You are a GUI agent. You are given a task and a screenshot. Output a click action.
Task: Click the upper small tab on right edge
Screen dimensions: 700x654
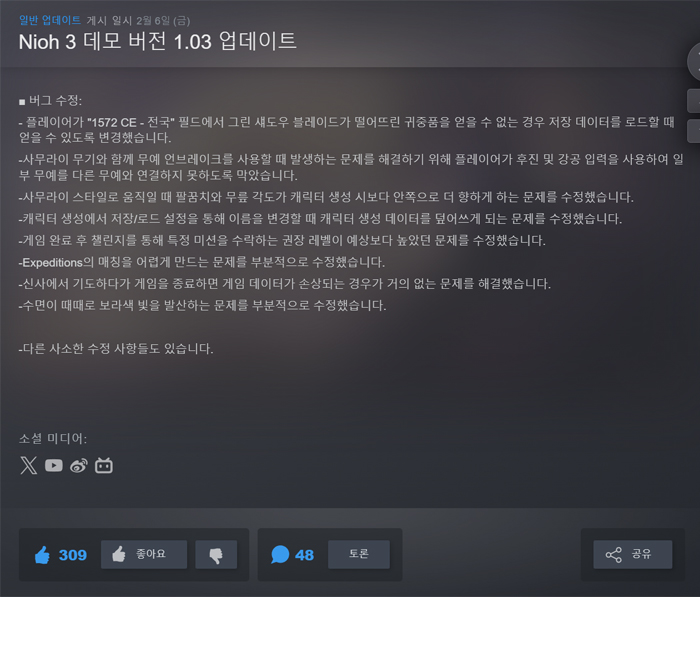[x=693, y=101]
